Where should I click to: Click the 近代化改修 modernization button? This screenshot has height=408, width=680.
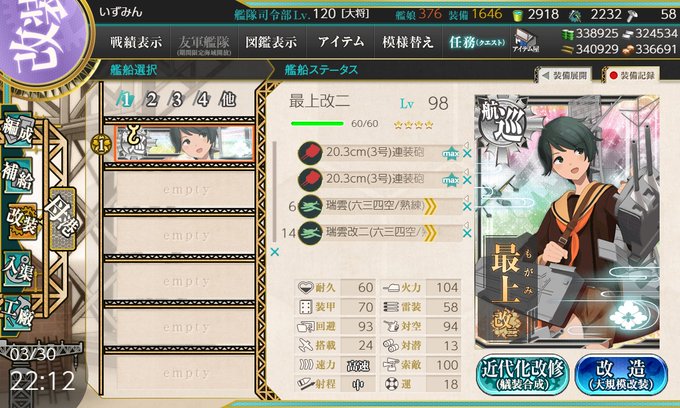point(523,375)
